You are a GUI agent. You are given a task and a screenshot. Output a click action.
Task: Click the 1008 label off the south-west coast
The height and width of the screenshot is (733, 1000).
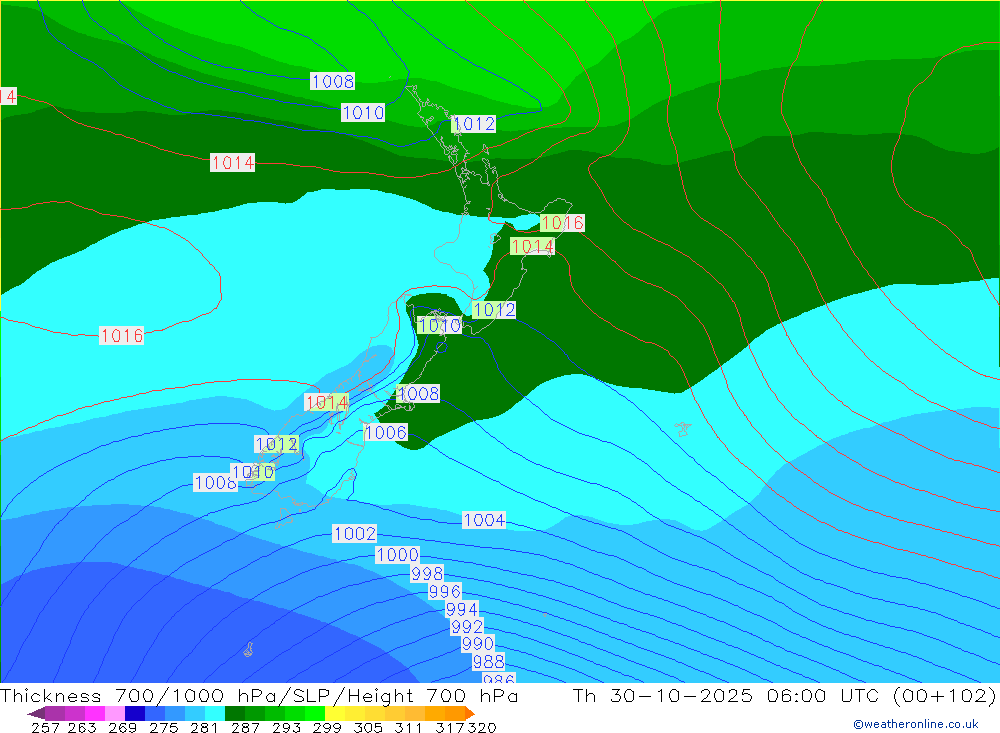216,482
